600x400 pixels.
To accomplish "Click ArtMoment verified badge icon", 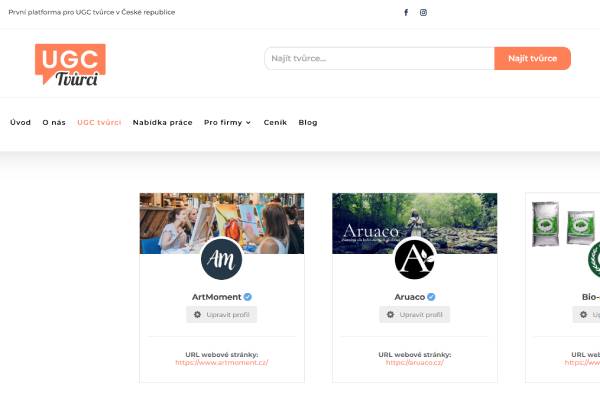I will point(248,297).
